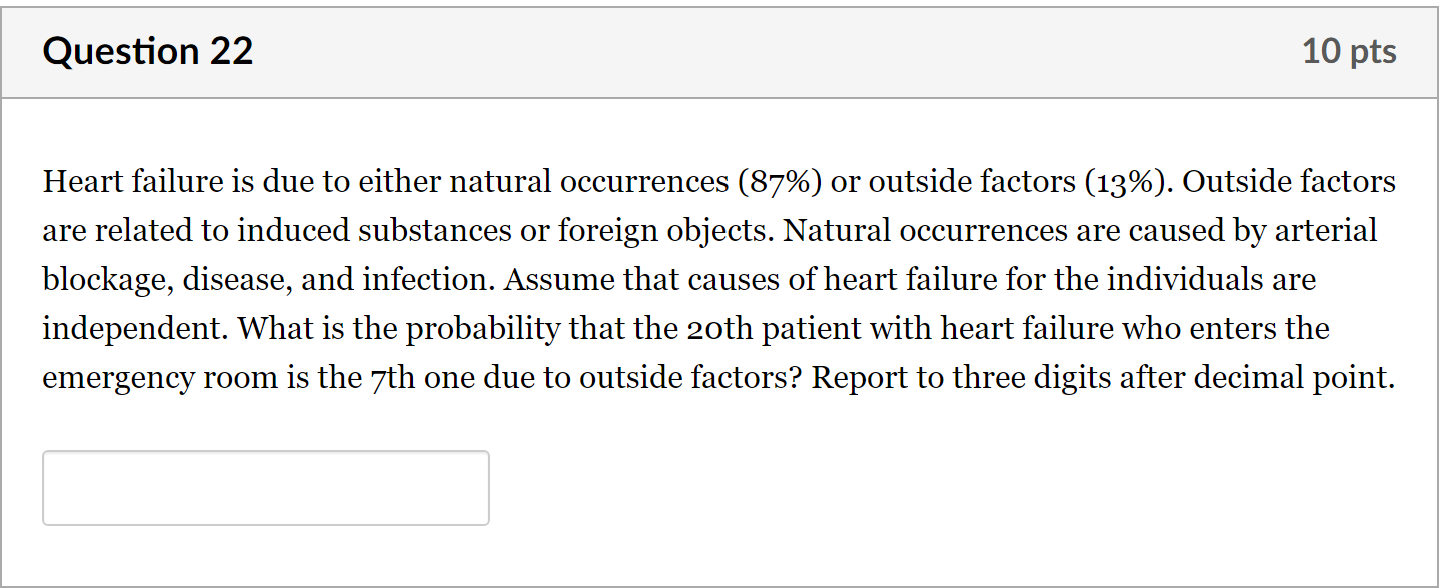Click the blank space below the answer field
Screen dimensions: 1446x588
[264, 558]
